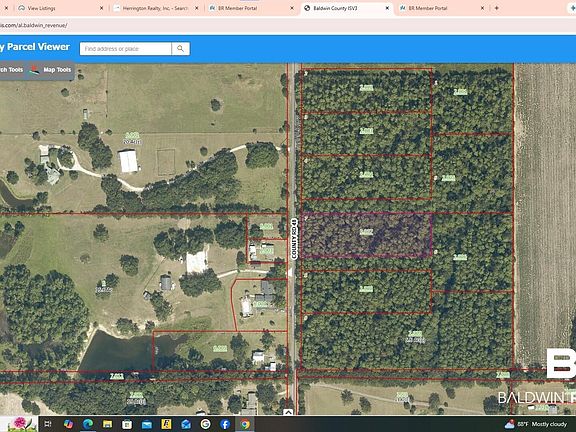The image size is (576, 432).
Task: Click the search magnifier button
Action: 180,48
